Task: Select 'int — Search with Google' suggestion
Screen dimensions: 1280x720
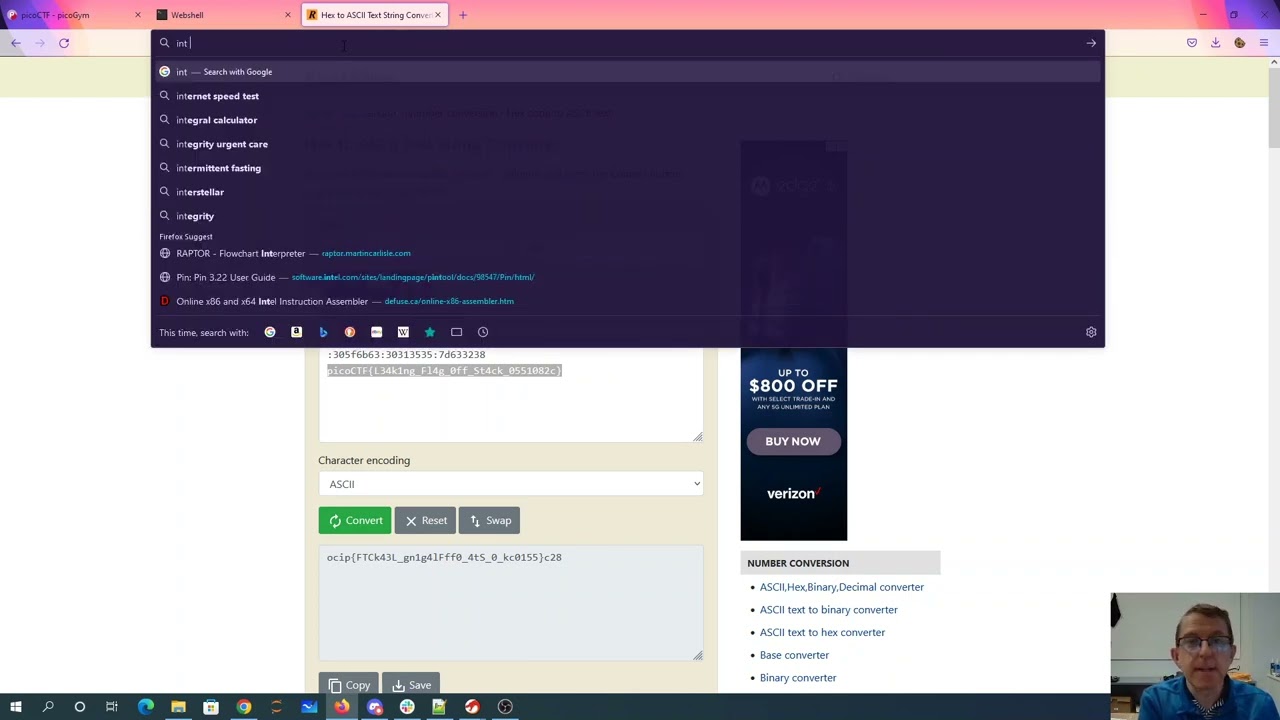Action: pos(628,72)
